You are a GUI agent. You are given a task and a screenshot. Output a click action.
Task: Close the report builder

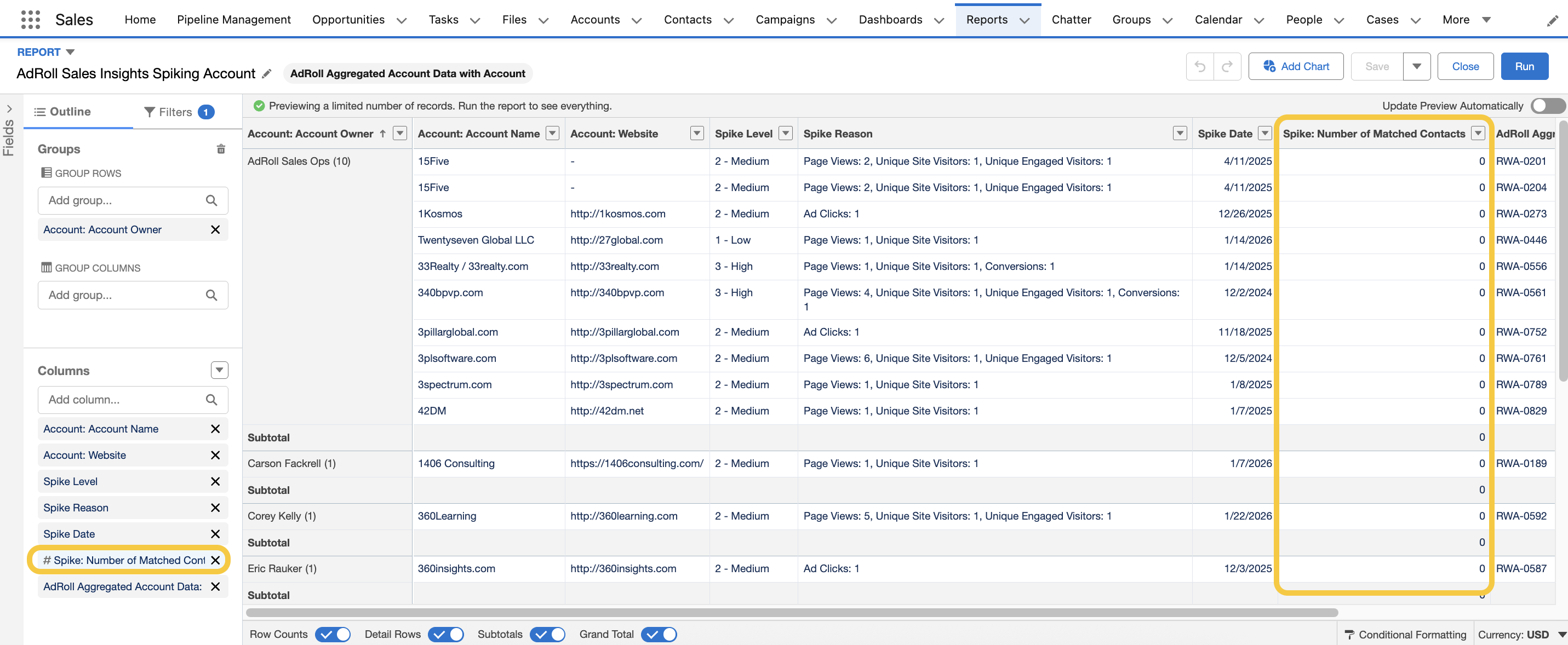point(1465,66)
